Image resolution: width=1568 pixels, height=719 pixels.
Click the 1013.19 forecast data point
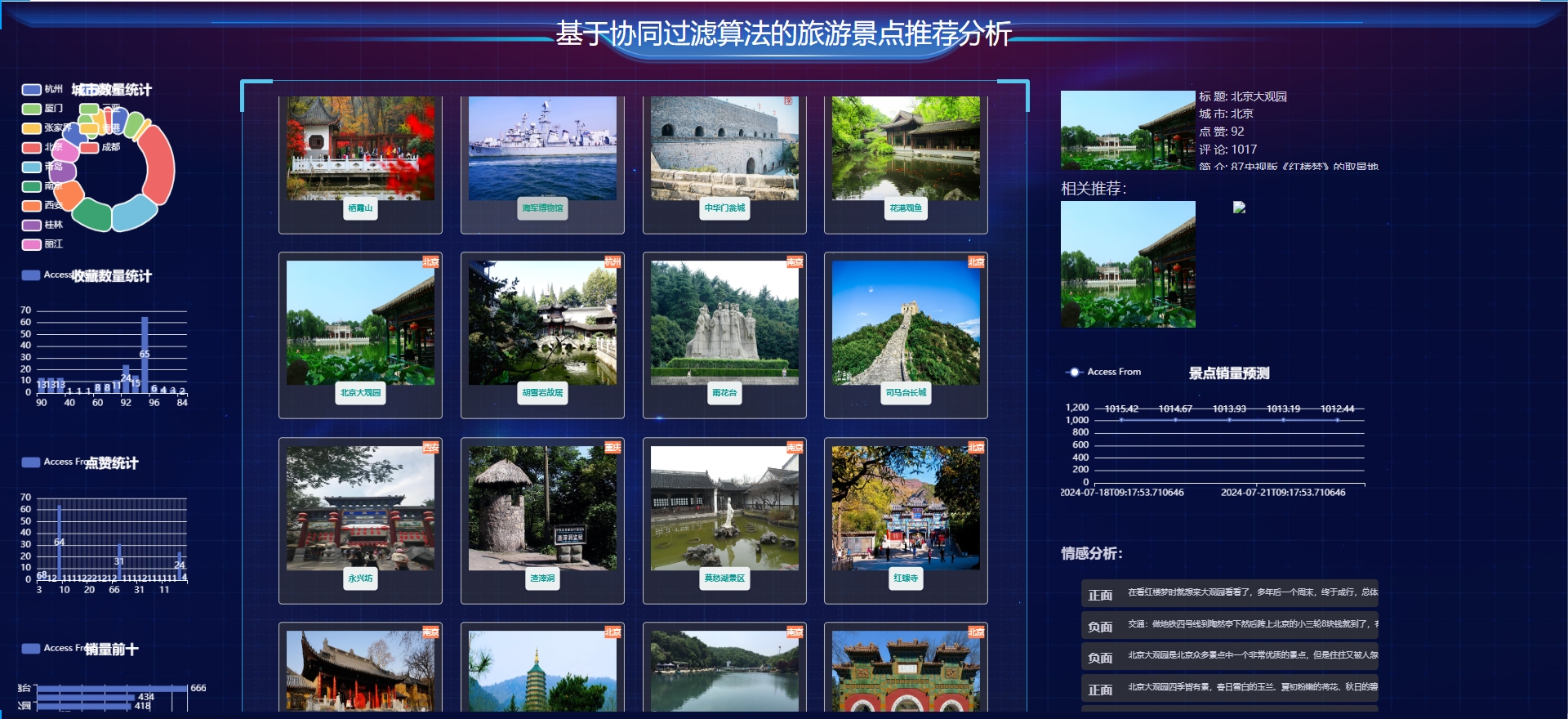click(1283, 419)
